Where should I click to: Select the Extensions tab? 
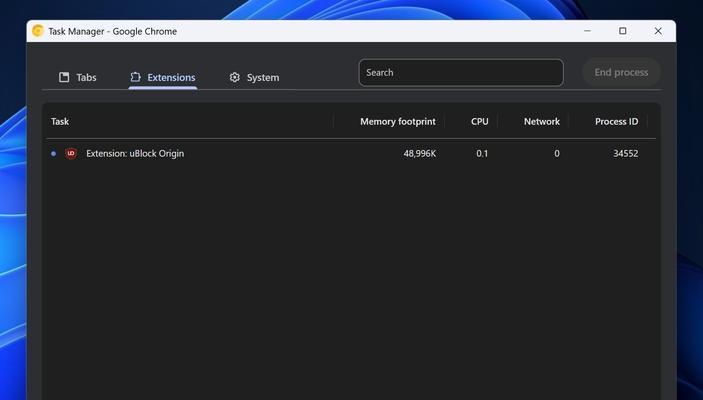163,77
